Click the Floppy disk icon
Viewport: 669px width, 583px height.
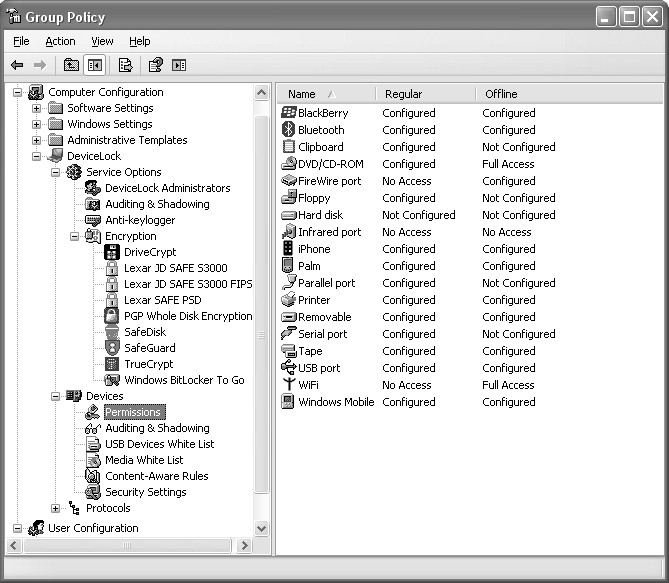coord(289,197)
